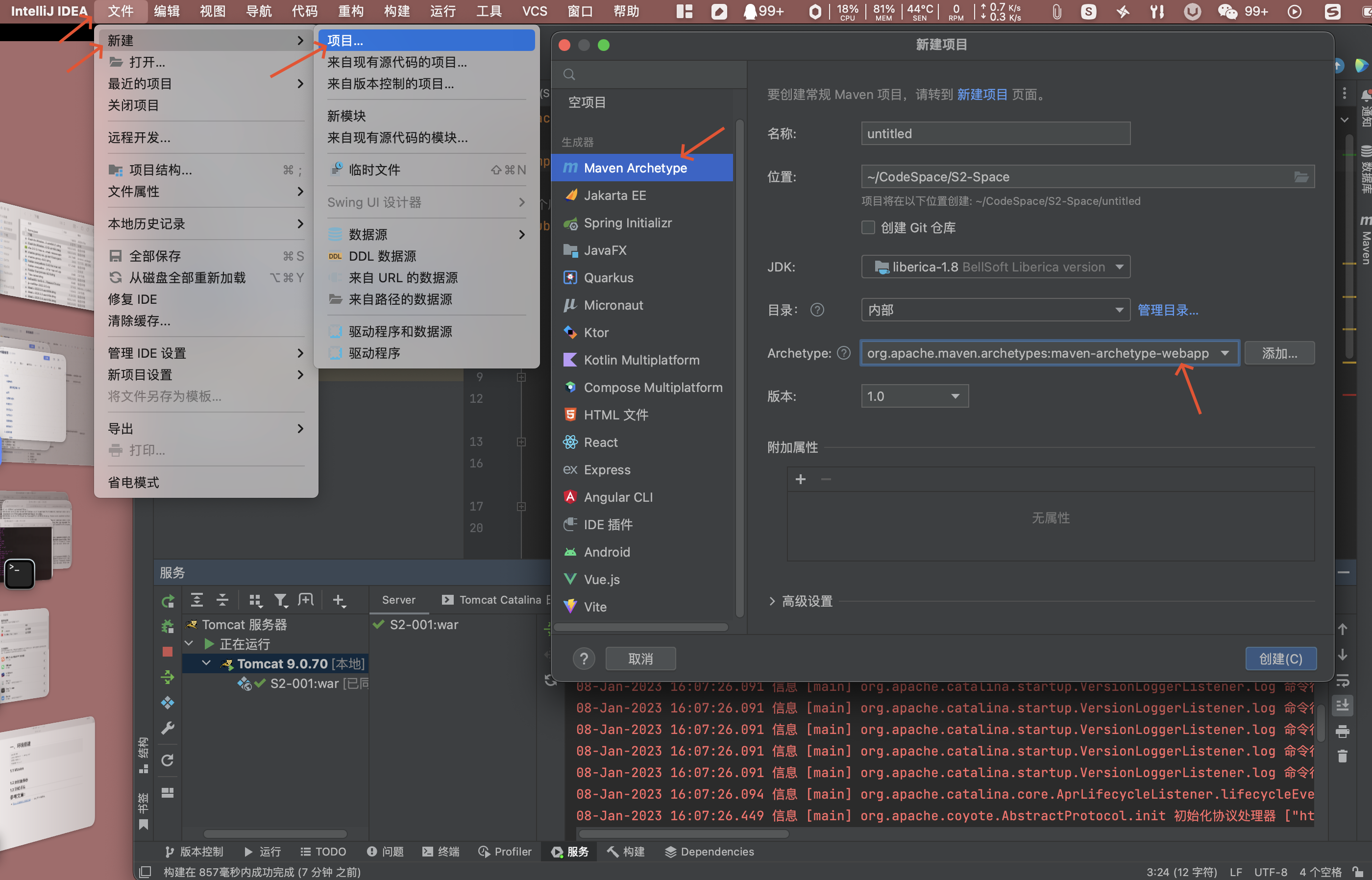Click the console log horizontal scrollbar
Screen dimensions: 1372x880
(684, 834)
